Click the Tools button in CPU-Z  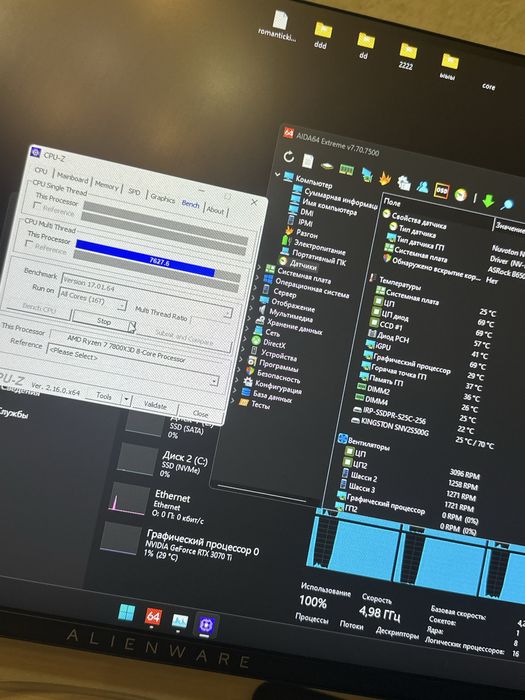(104, 396)
